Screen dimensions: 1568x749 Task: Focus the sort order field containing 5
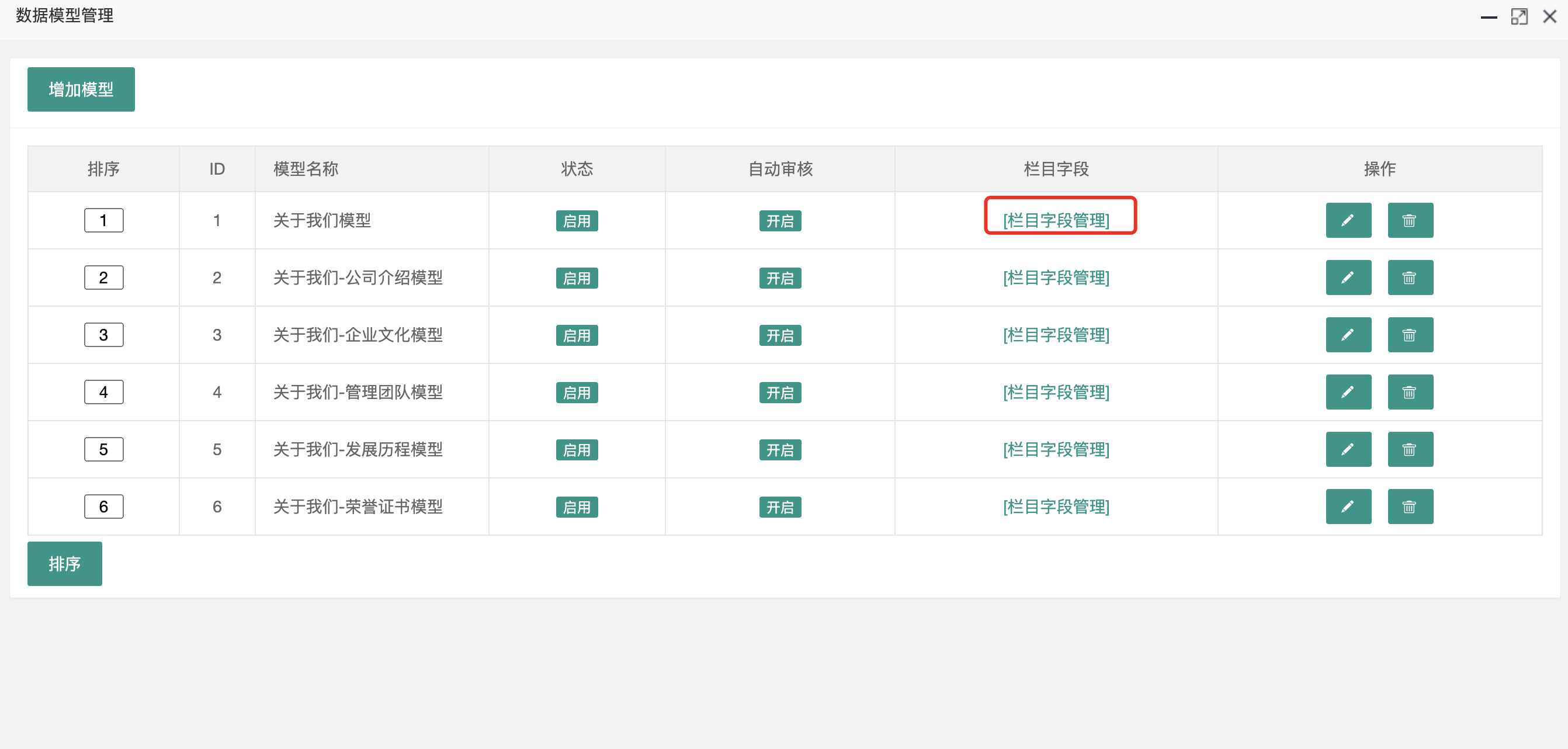click(x=103, y=449)
